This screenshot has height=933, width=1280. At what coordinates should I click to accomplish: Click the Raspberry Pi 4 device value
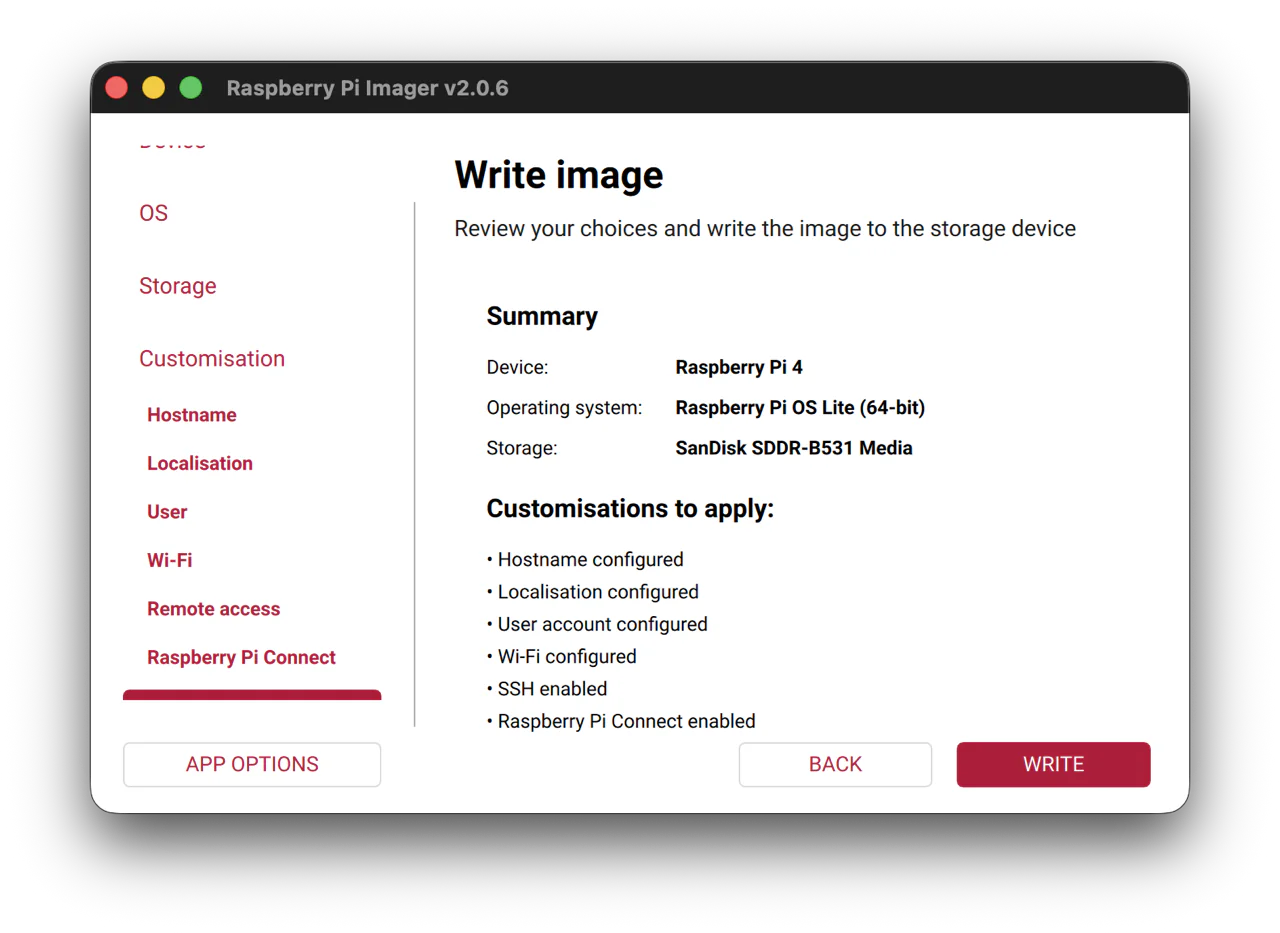point(739,367)
